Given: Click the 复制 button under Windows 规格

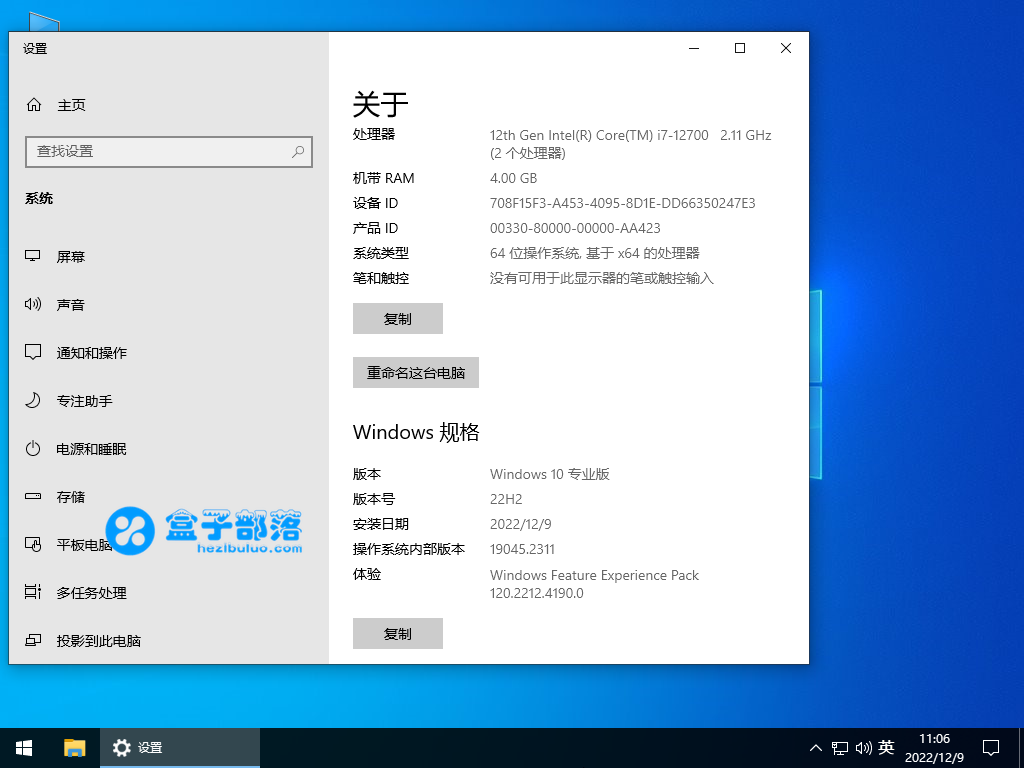Looking at the screenshot, I should click(398, 633).
